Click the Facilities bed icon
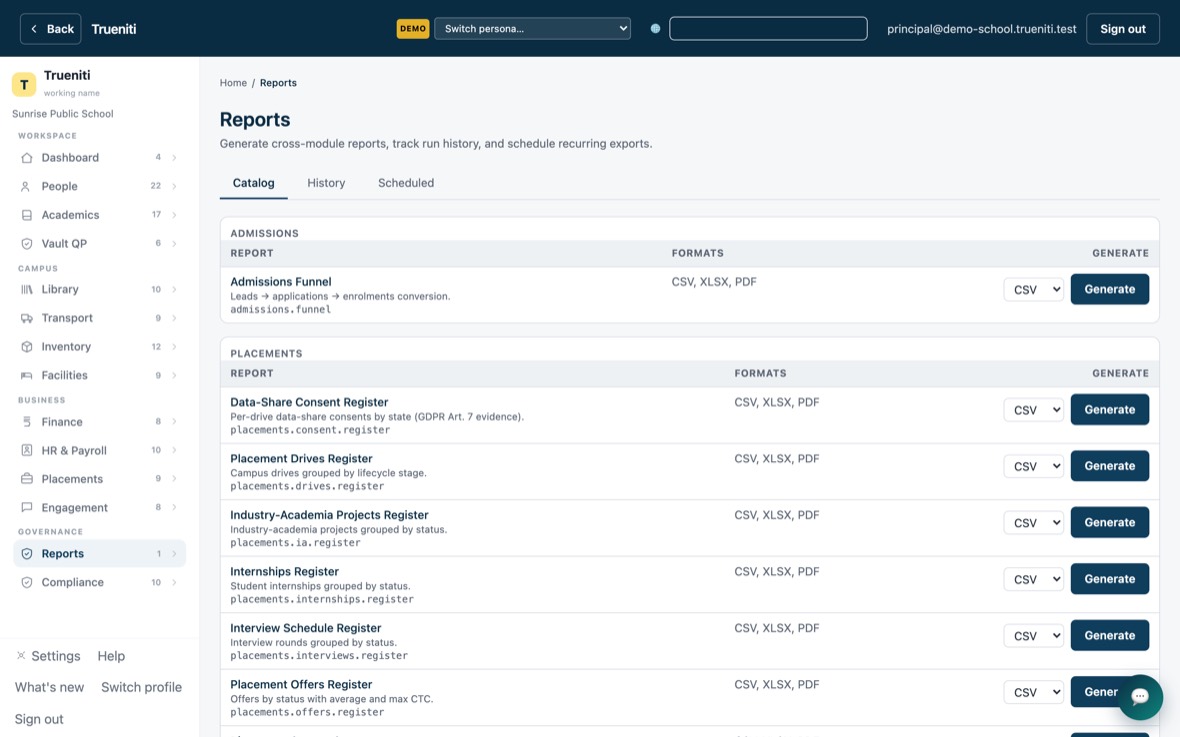 coord(26,375)
